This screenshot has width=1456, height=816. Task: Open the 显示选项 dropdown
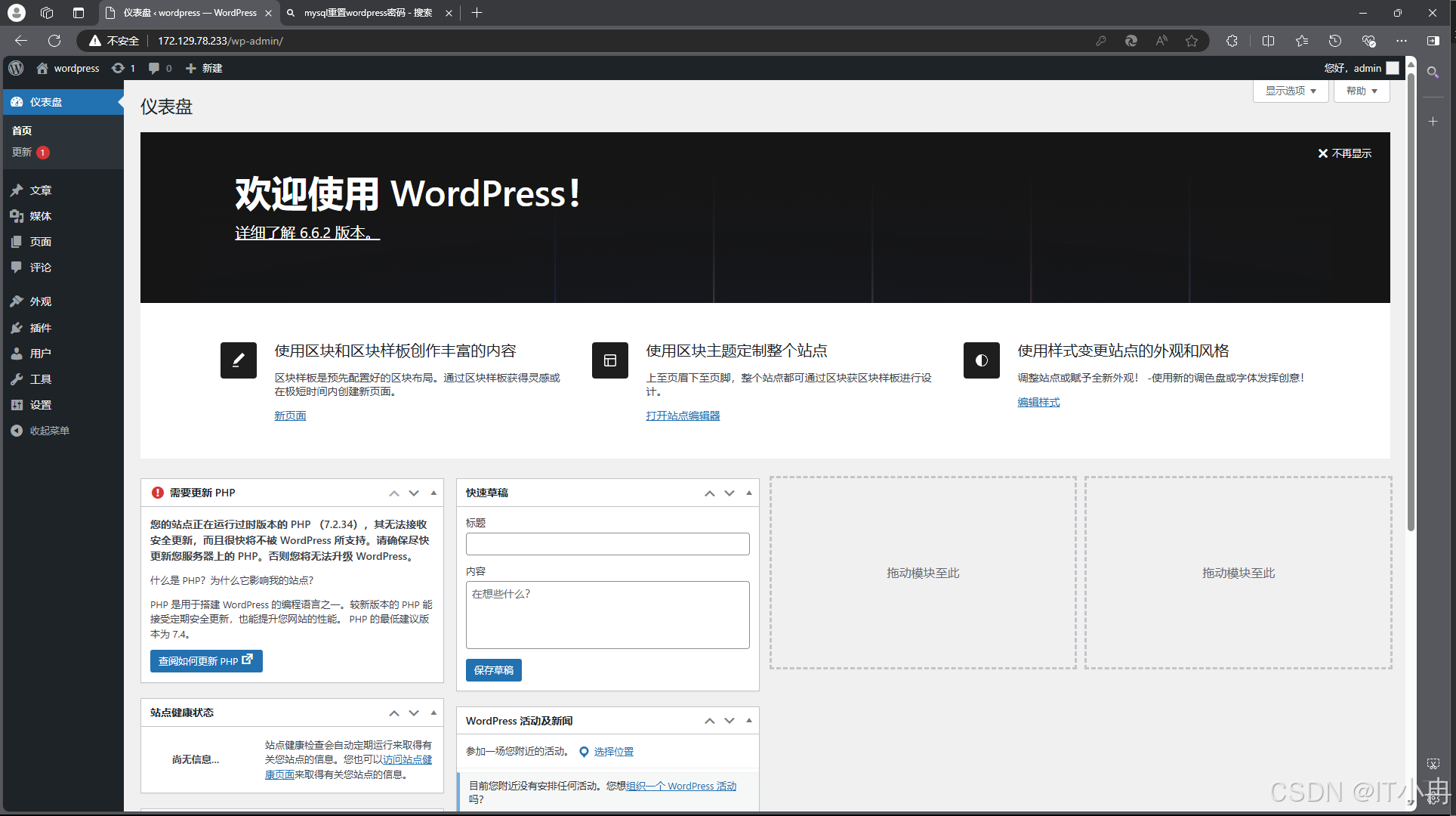click(1290, 91)
